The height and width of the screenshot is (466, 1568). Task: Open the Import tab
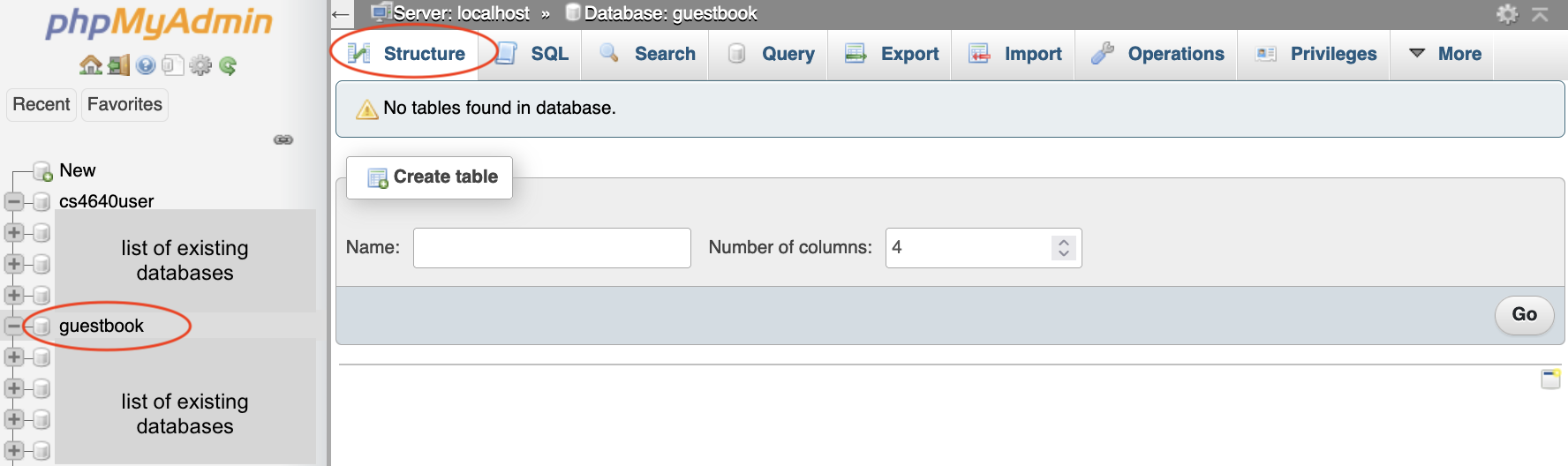1015,54
